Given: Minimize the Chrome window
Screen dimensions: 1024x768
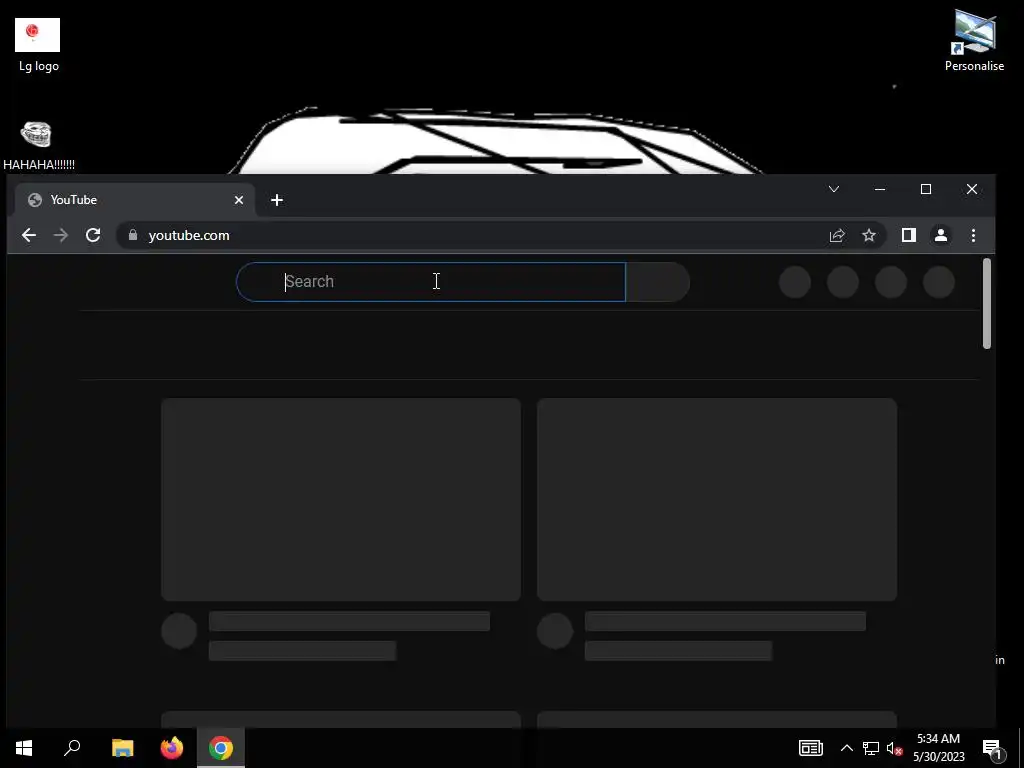Looking at the screenshot, I should click(x=880, y=189).
